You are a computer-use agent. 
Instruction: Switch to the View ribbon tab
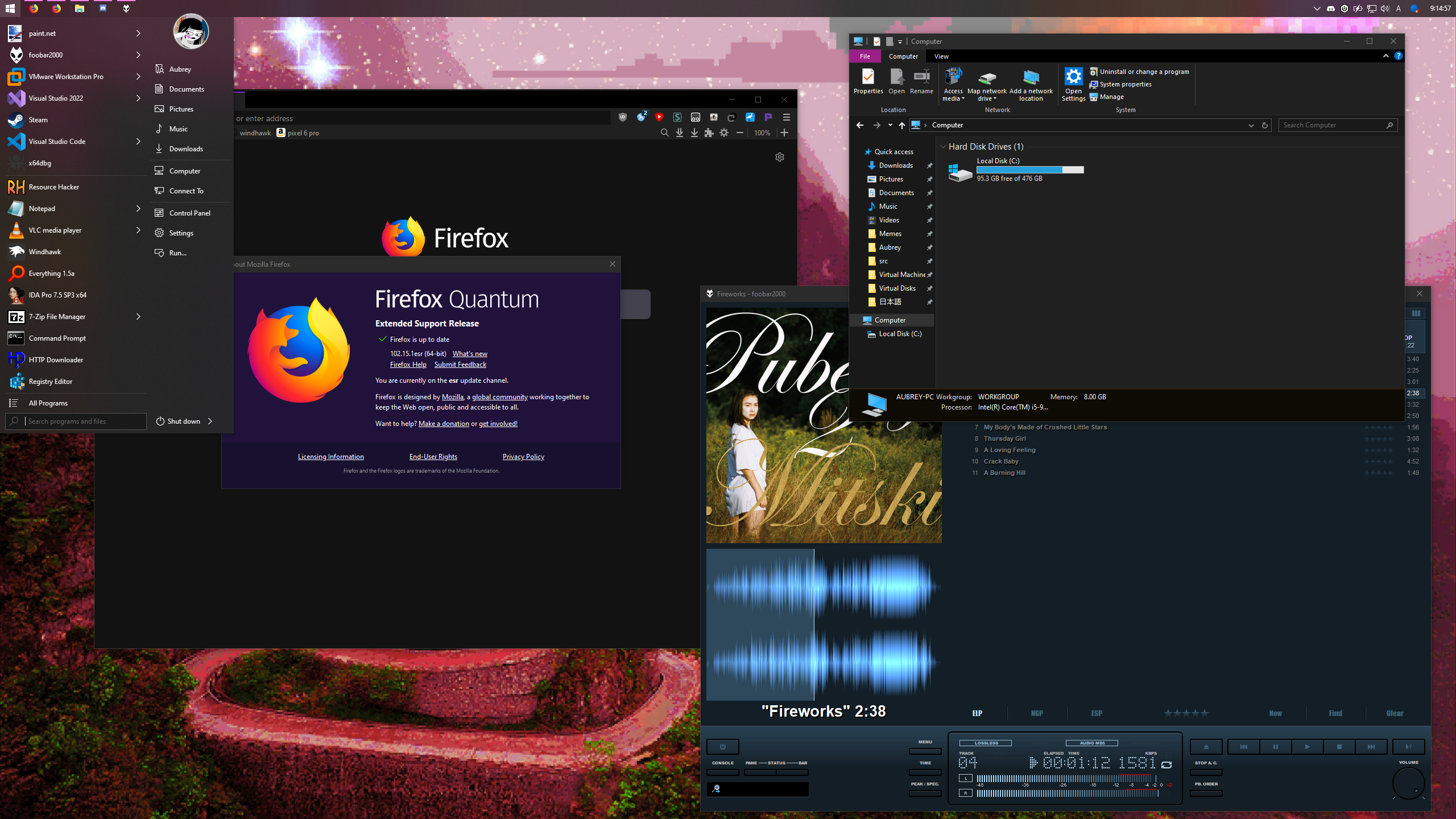(x=941, y=56)
